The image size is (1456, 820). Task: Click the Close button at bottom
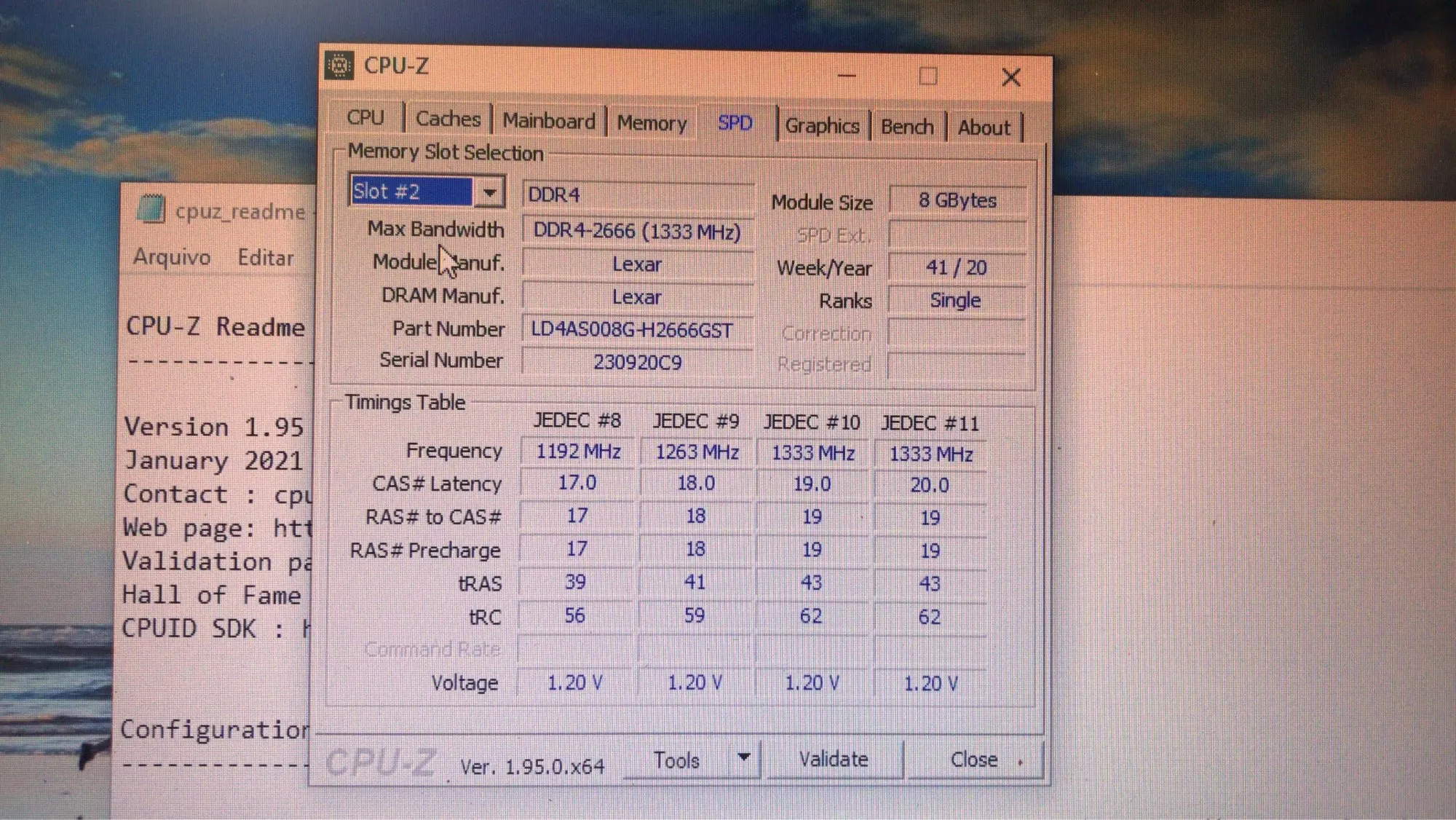coord(974,760)
